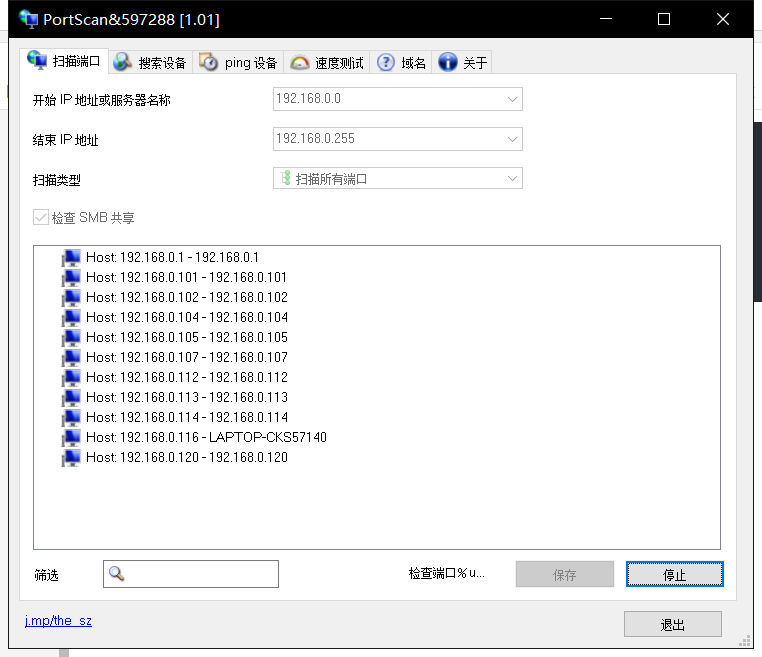Click the blue info icon on 关于 tab
This screenshot has height=657, width=762.
[448, 62]
